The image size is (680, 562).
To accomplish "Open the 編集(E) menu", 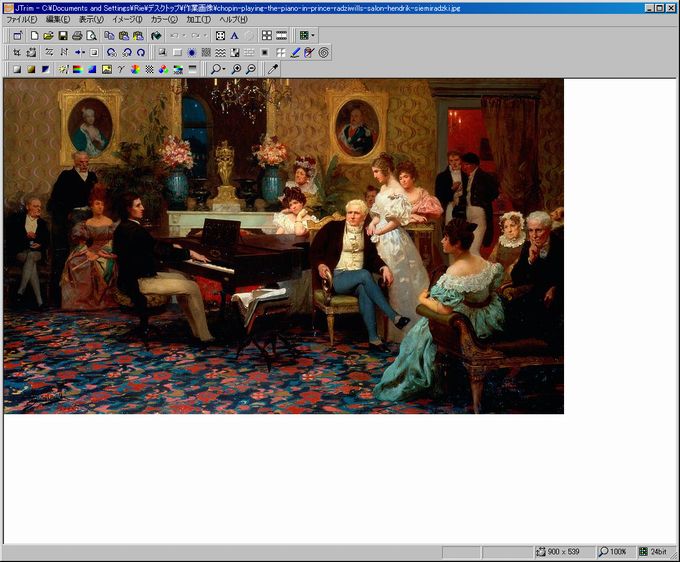I will [x=58, y=19].
